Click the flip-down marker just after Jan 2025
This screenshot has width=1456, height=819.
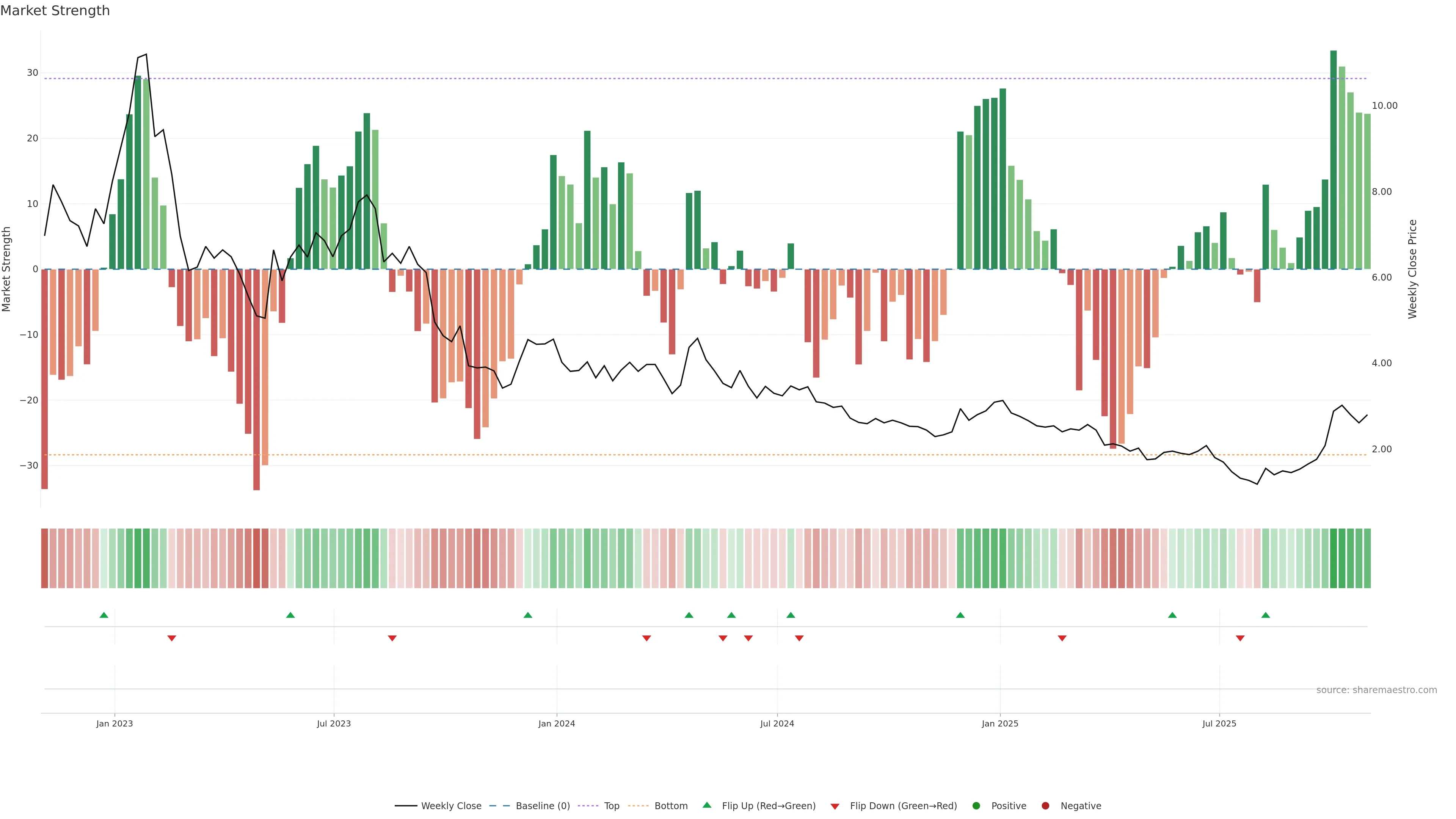[x=1062, y=638]
